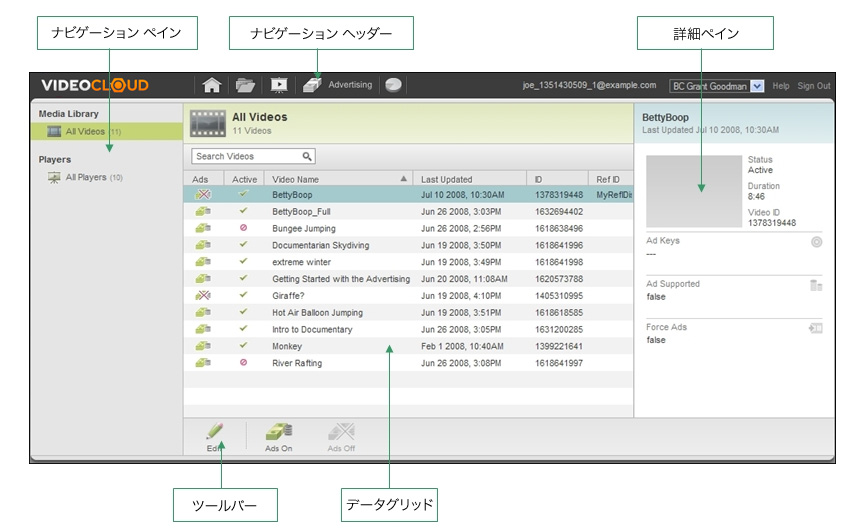
Task: Click the MyRefID reference cell
Action: point(614,195)
